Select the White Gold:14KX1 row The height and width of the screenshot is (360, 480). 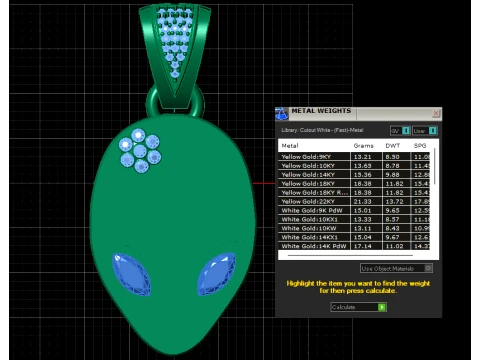[x=354, y=237]
